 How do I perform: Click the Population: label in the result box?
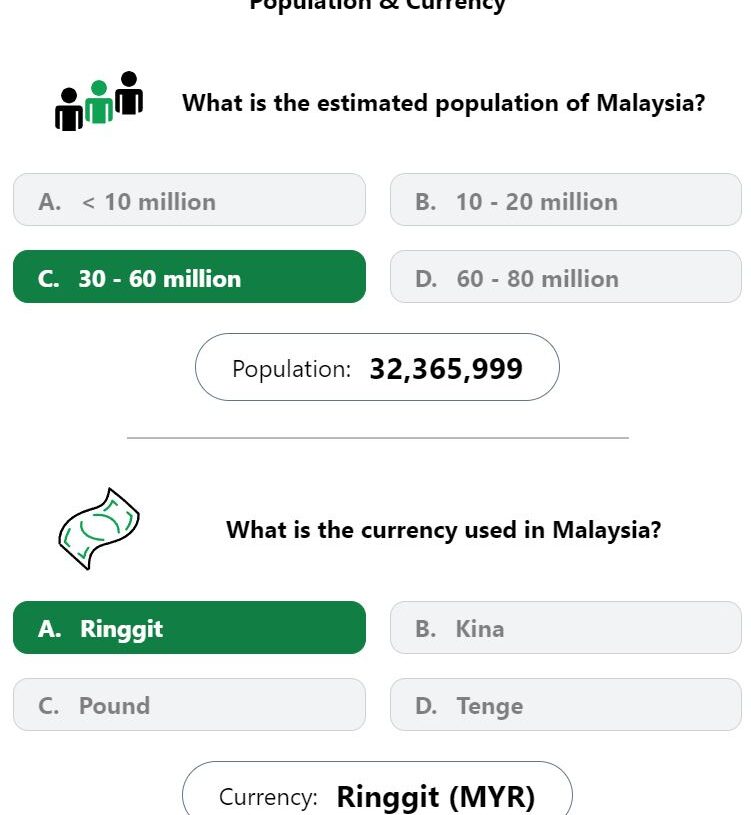click(x=292, y=370)
